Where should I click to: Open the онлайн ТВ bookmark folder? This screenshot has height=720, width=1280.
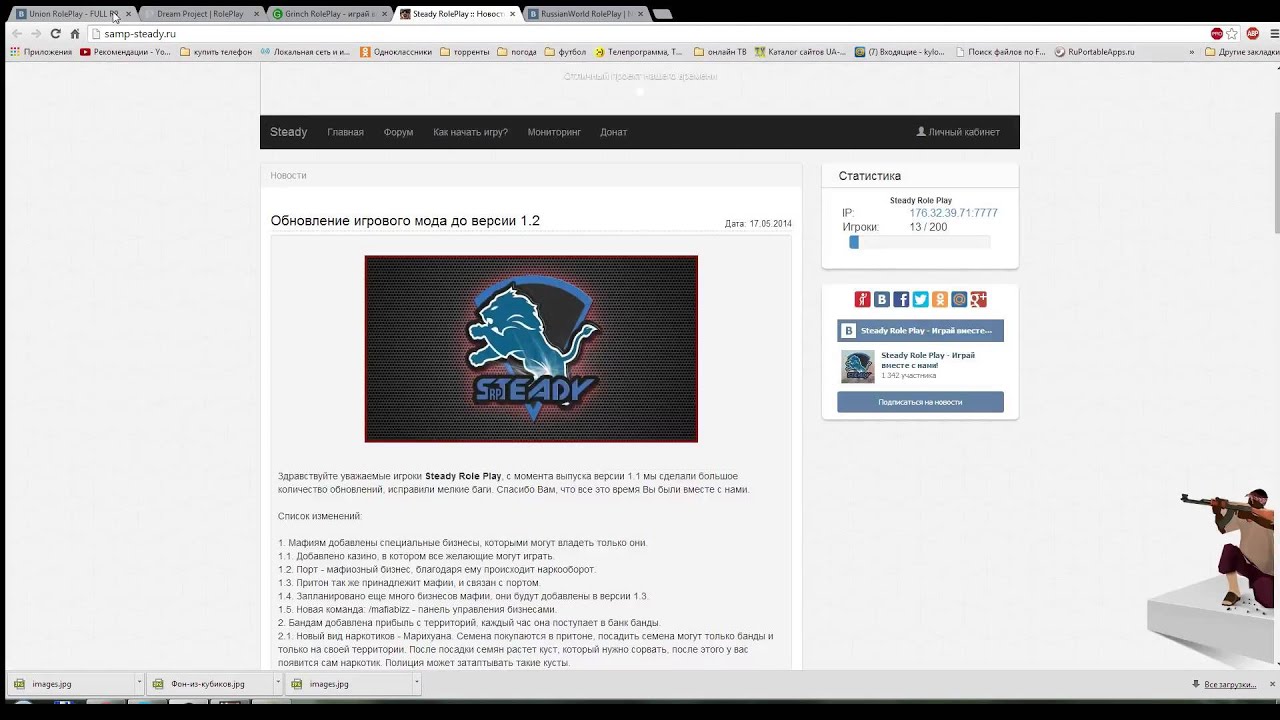point(720,52)
